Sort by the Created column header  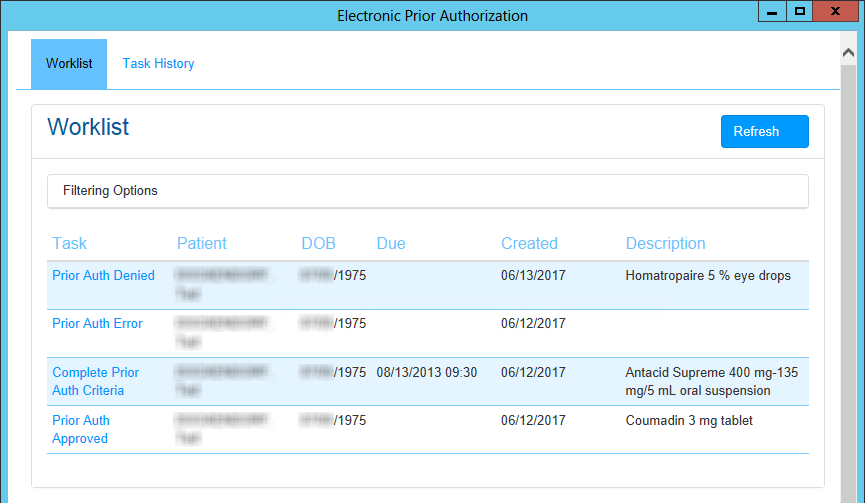click(529, 243)
